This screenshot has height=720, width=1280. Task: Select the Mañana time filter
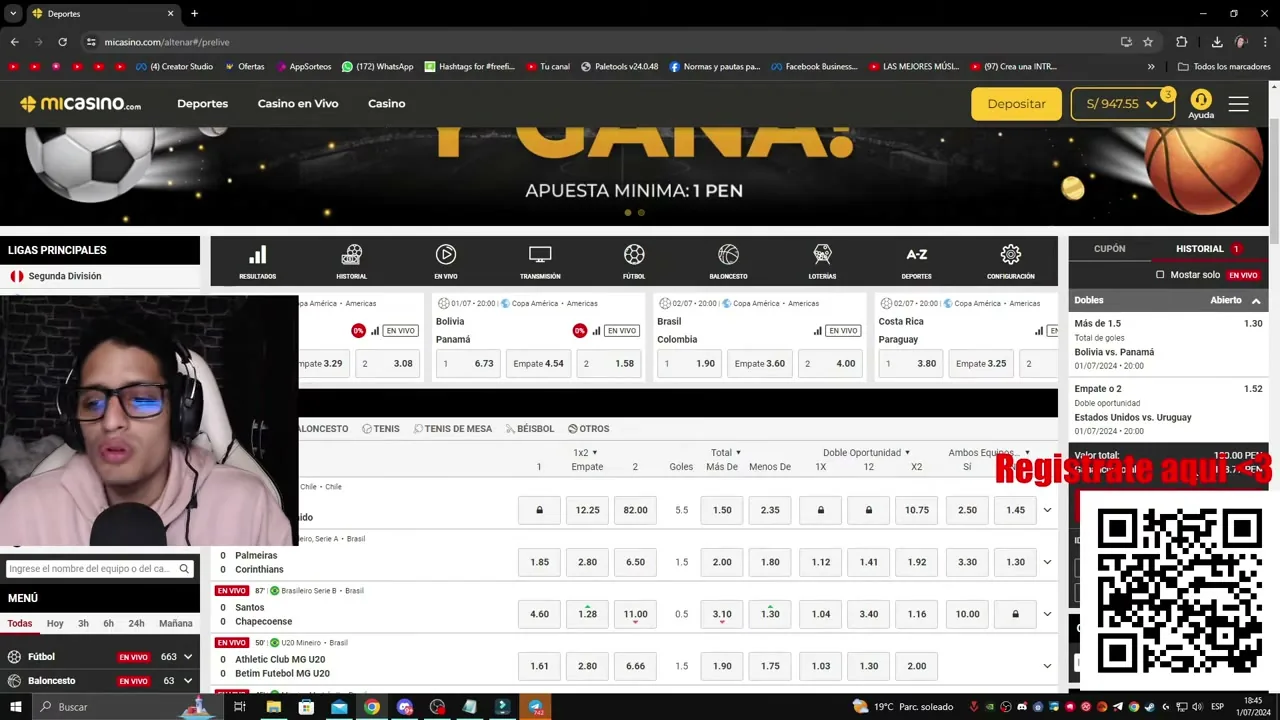pos(175,624)
